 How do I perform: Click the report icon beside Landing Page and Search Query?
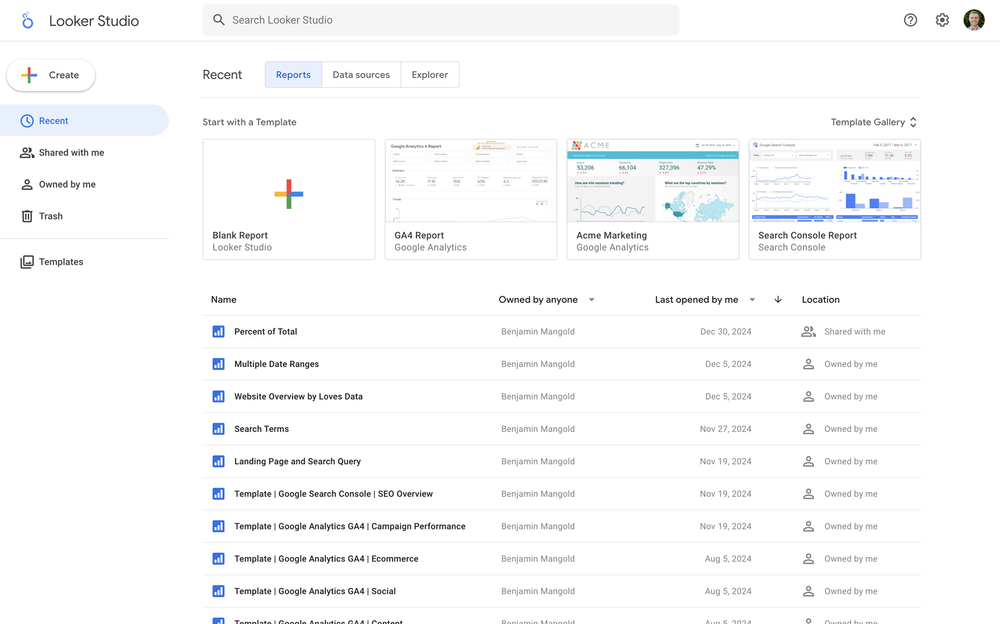coord(218,461)
